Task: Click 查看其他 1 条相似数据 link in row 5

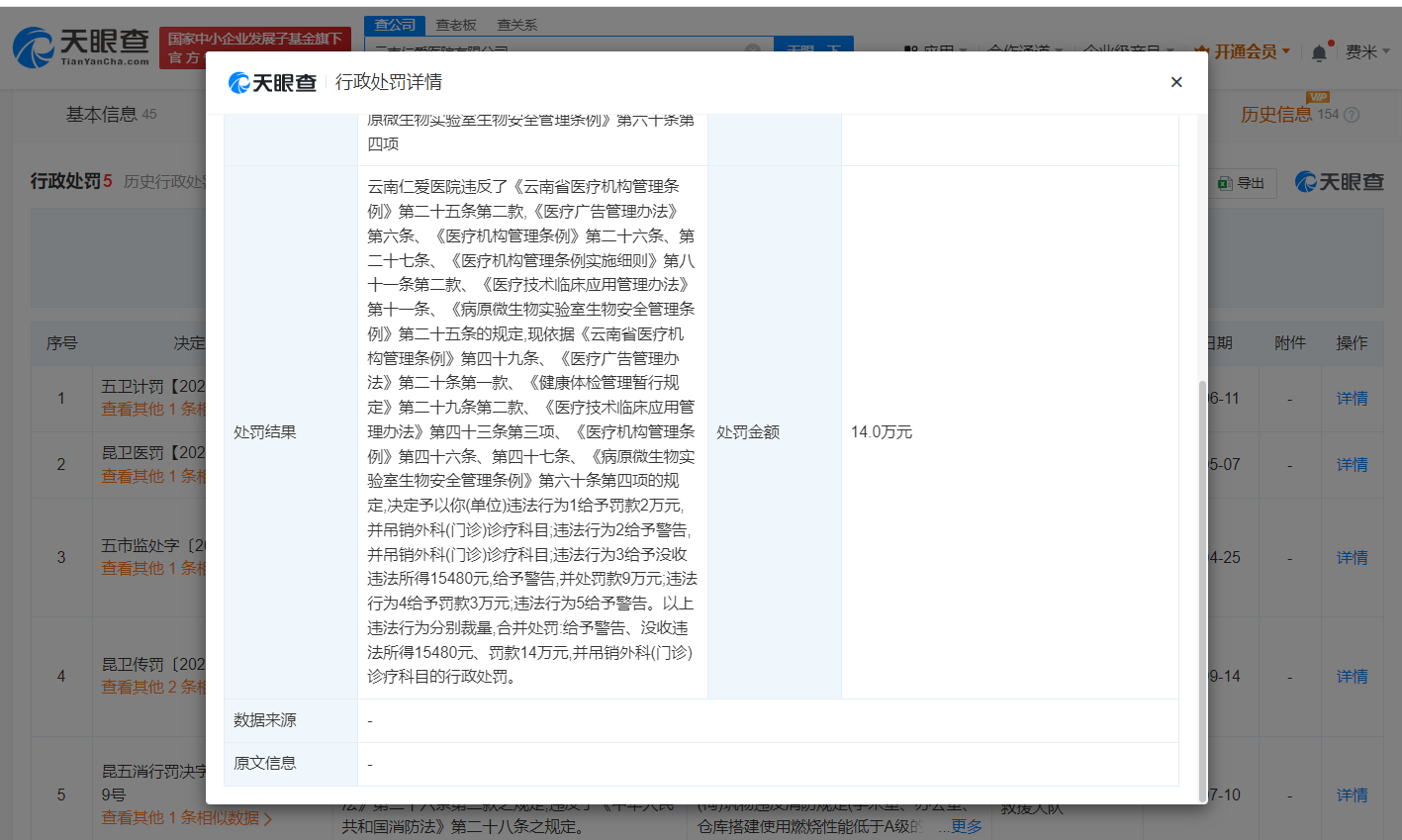Action: click(x=186, y=818)
